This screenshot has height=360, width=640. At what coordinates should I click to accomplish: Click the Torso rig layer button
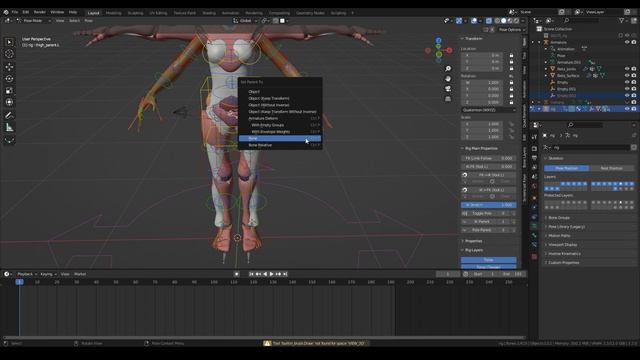coord(489,260)
